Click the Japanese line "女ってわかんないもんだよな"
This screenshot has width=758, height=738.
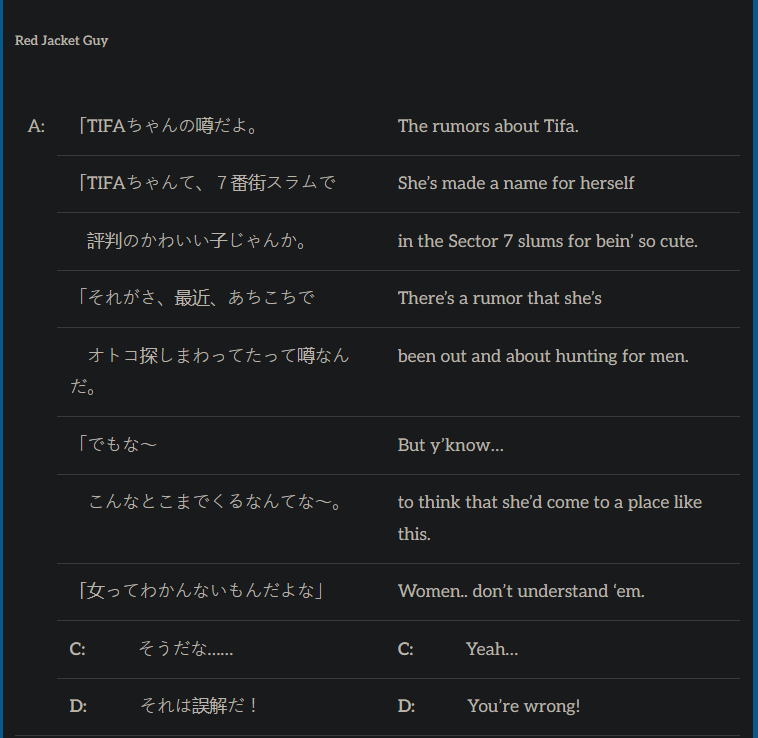[x=200, y=591]
